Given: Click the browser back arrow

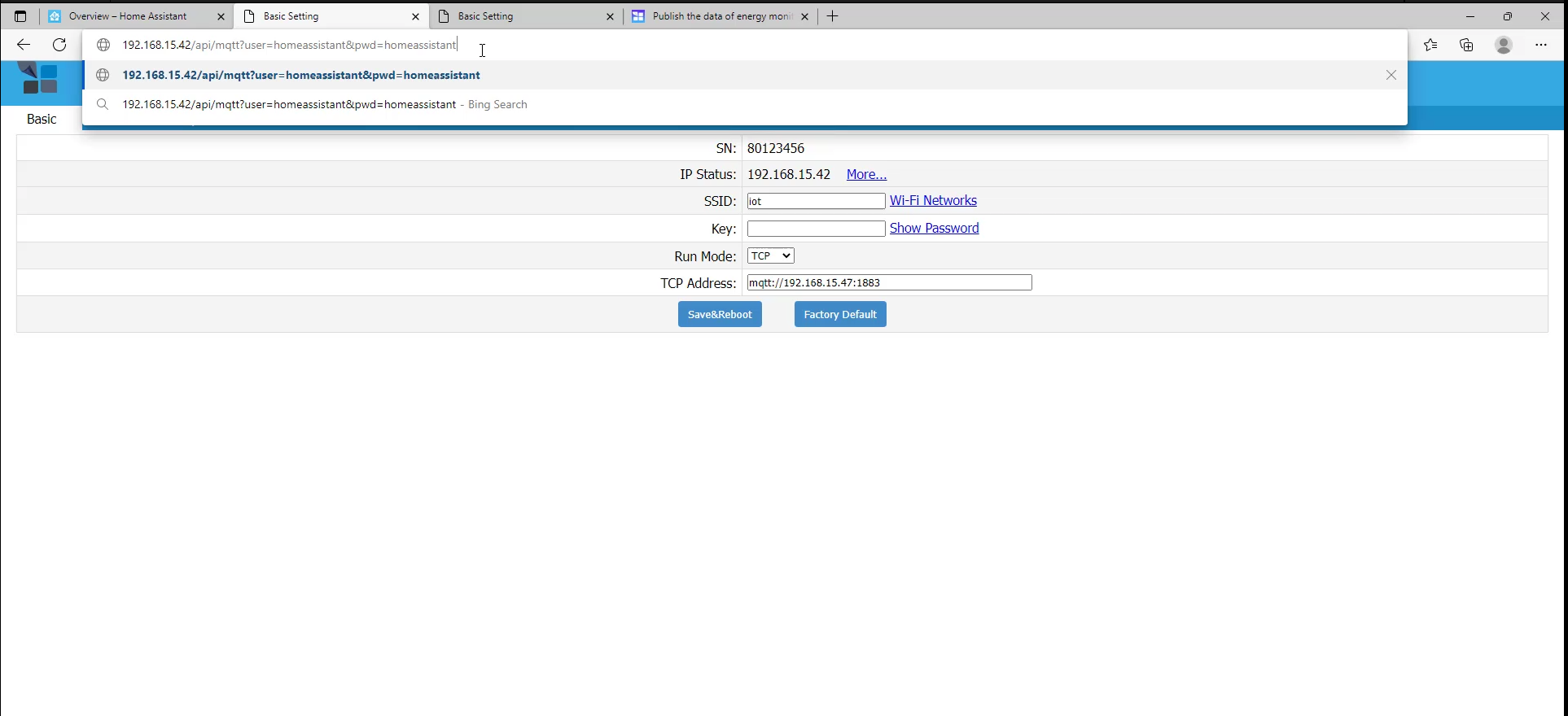Looking at the screenshot, I should click(x=23, y=45).
